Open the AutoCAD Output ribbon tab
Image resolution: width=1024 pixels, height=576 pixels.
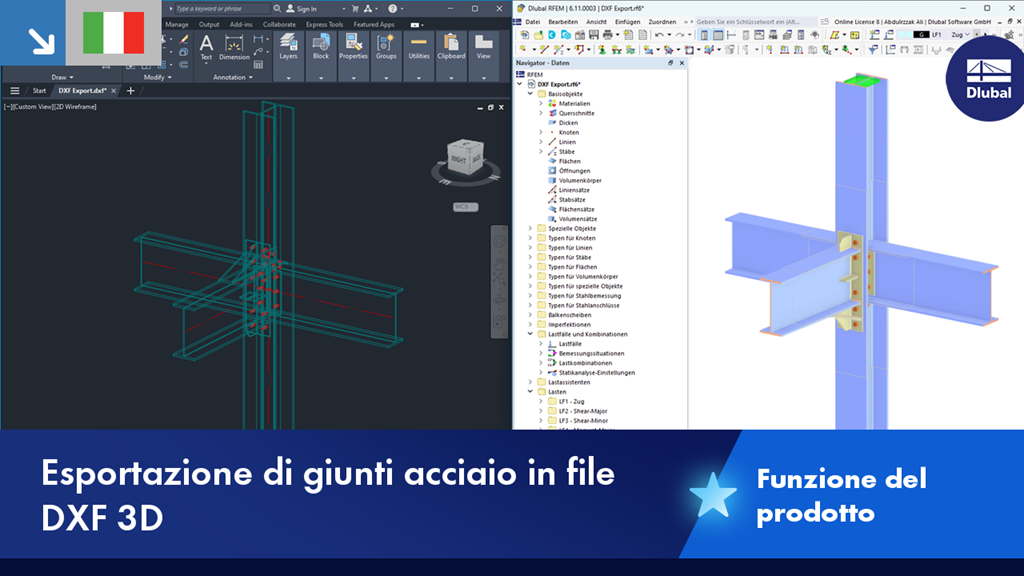click(209, 24)
